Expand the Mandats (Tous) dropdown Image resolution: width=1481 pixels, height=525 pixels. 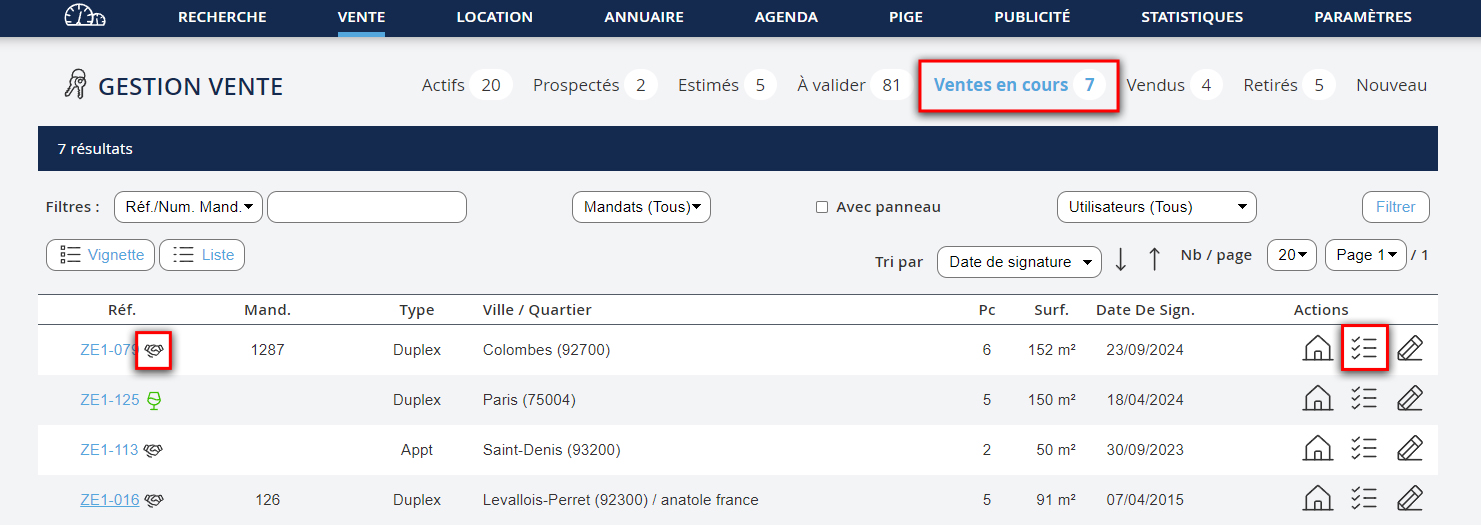641,207
